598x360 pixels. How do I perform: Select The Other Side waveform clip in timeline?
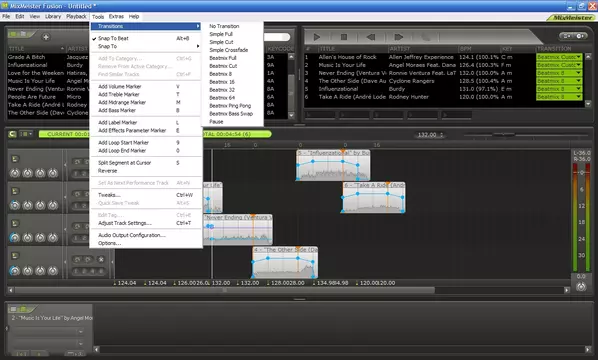pos(285,262)
